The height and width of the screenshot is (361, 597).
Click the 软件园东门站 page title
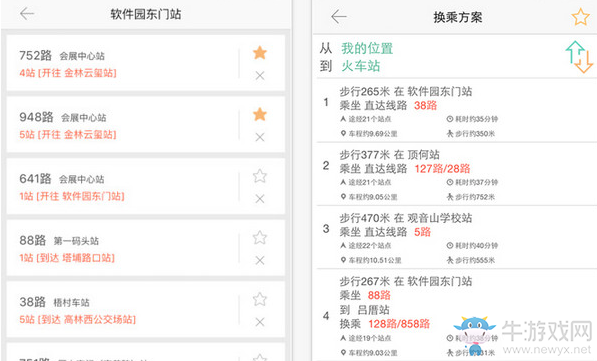click(x=146, y=14)
